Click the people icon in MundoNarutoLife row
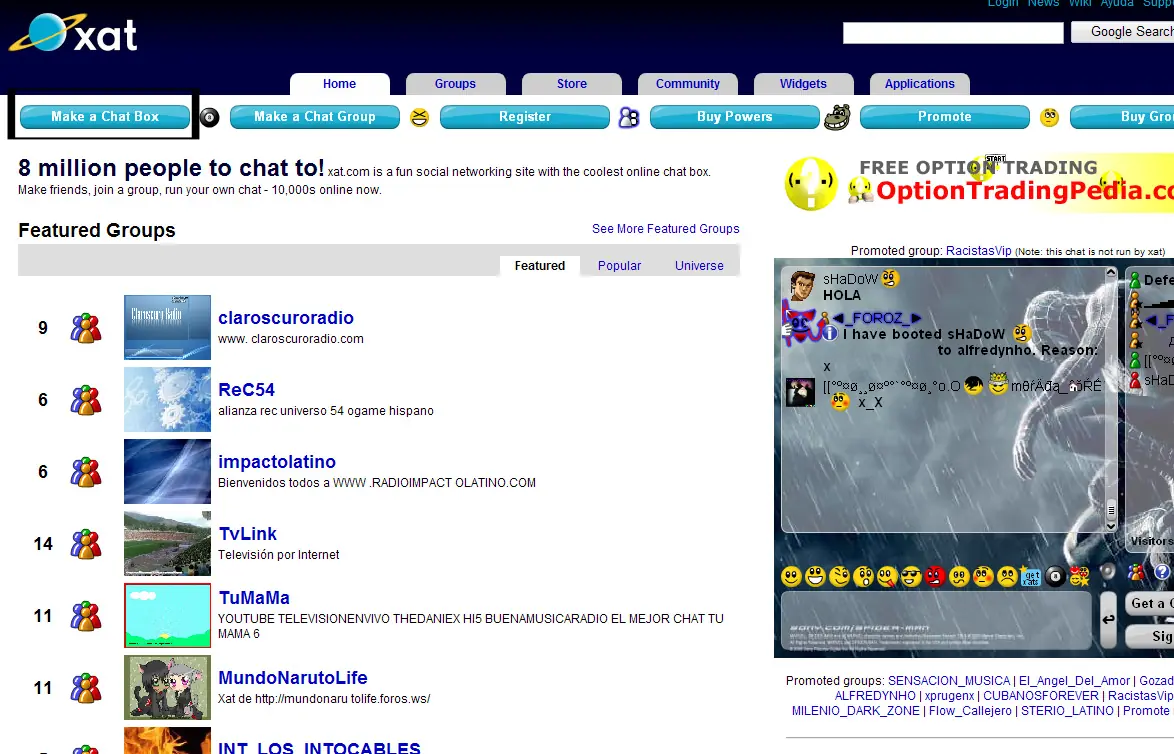 coord(86,687)
